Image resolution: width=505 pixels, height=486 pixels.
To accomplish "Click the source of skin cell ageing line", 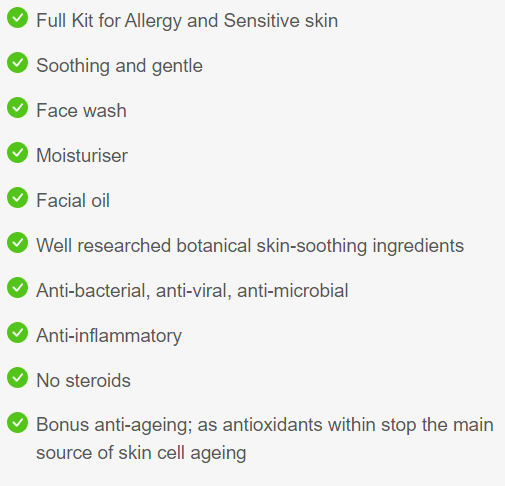I will [x=141, y=453].
